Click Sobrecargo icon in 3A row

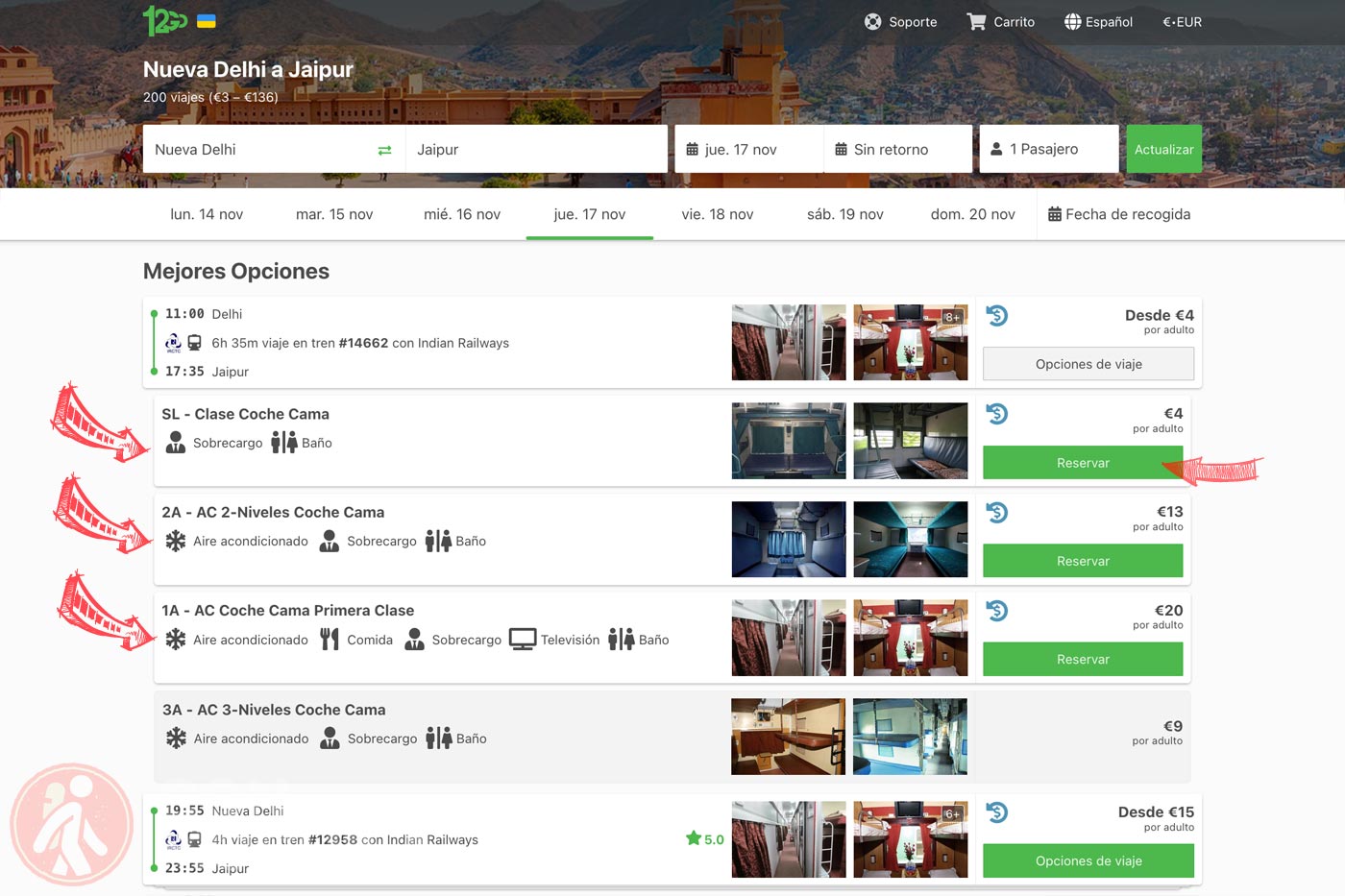click(x=330, y=739)
